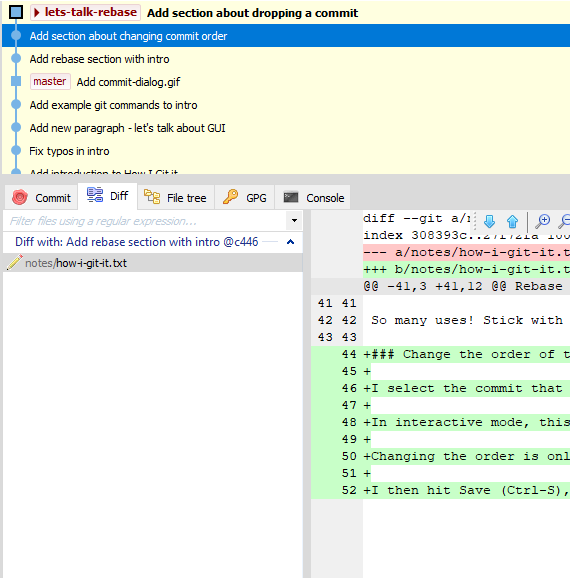Select file notes/how-i-git-it.txt
The width and height of the screenshot is (570, 578).
[153, 263]
